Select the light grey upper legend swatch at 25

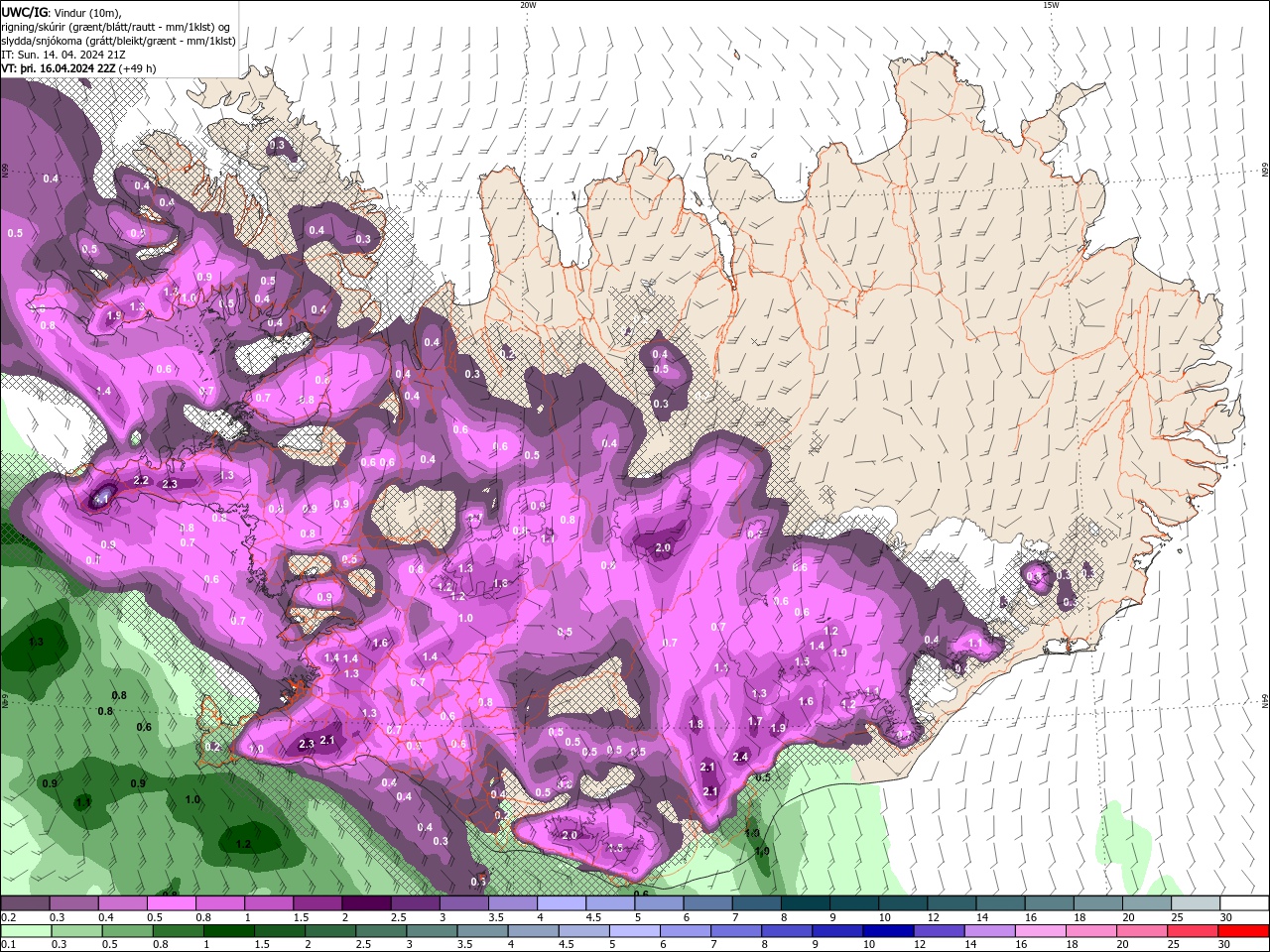(x=1196, y=902)
